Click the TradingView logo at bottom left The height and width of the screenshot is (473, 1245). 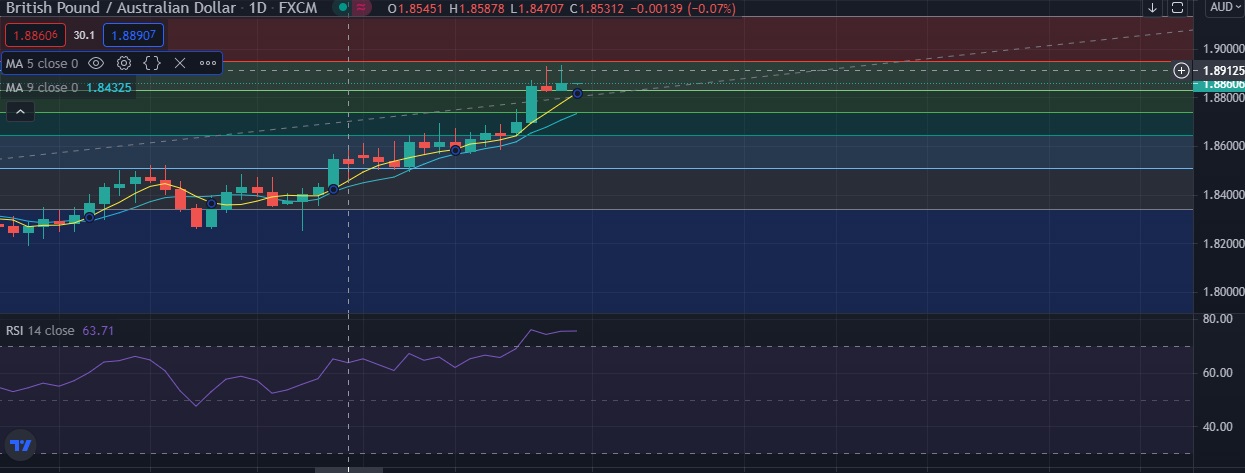click(x=21, y=444)
